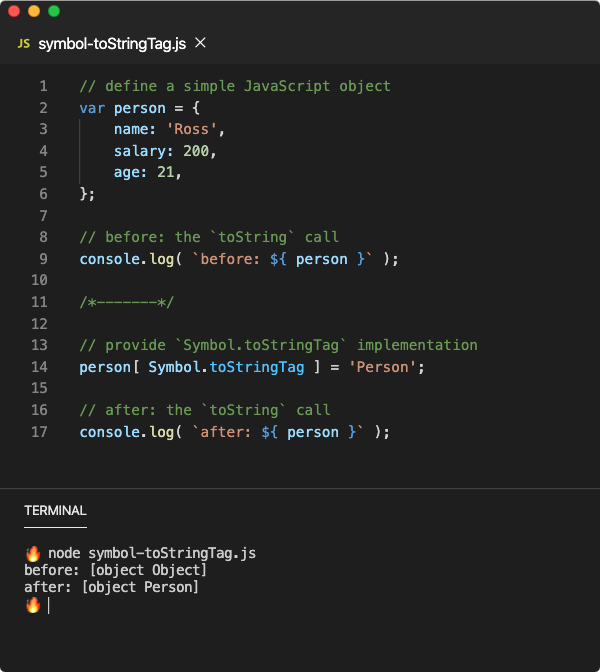
Task: Click the green maximize window button
Action: (x=54, y=11)
